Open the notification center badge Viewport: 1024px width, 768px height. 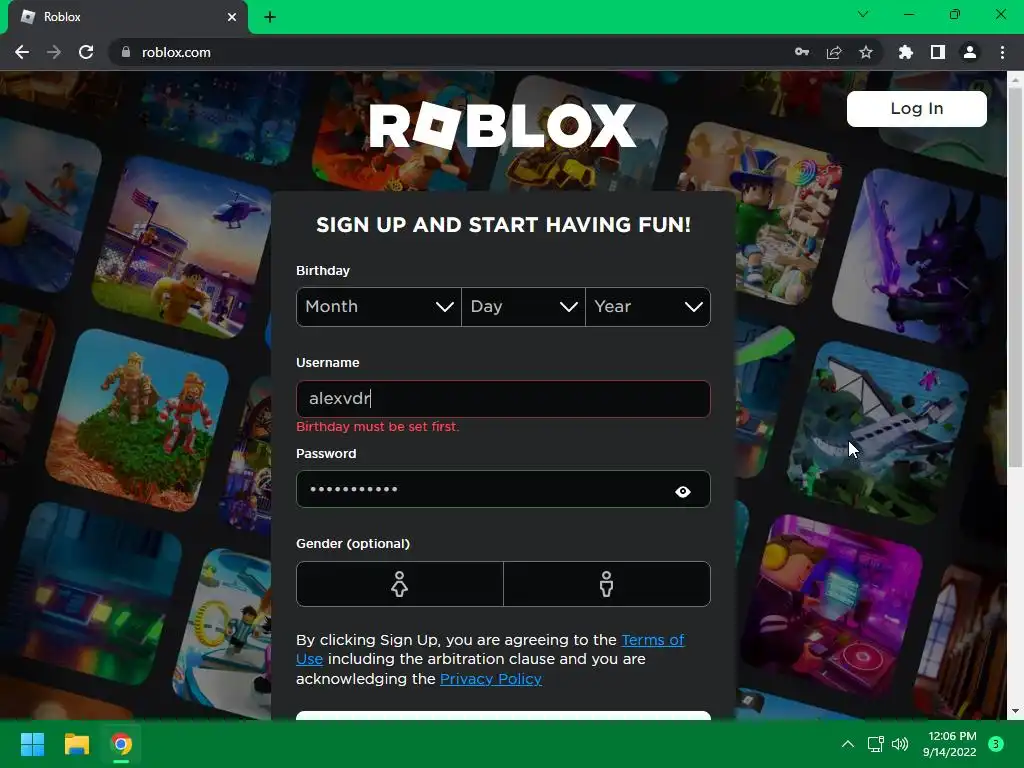tap(996, 744)
